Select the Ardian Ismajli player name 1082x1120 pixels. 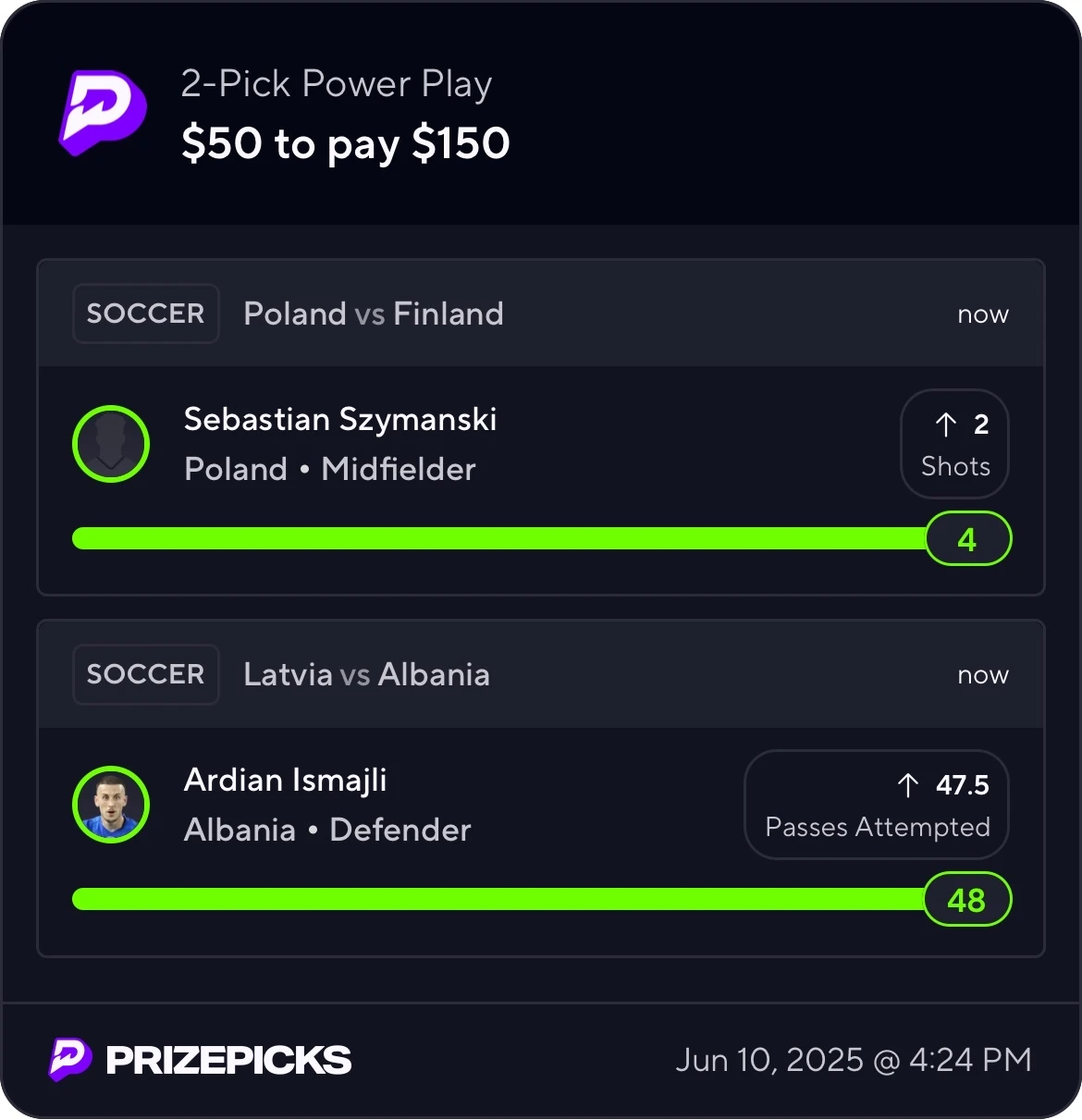(285, 781)
